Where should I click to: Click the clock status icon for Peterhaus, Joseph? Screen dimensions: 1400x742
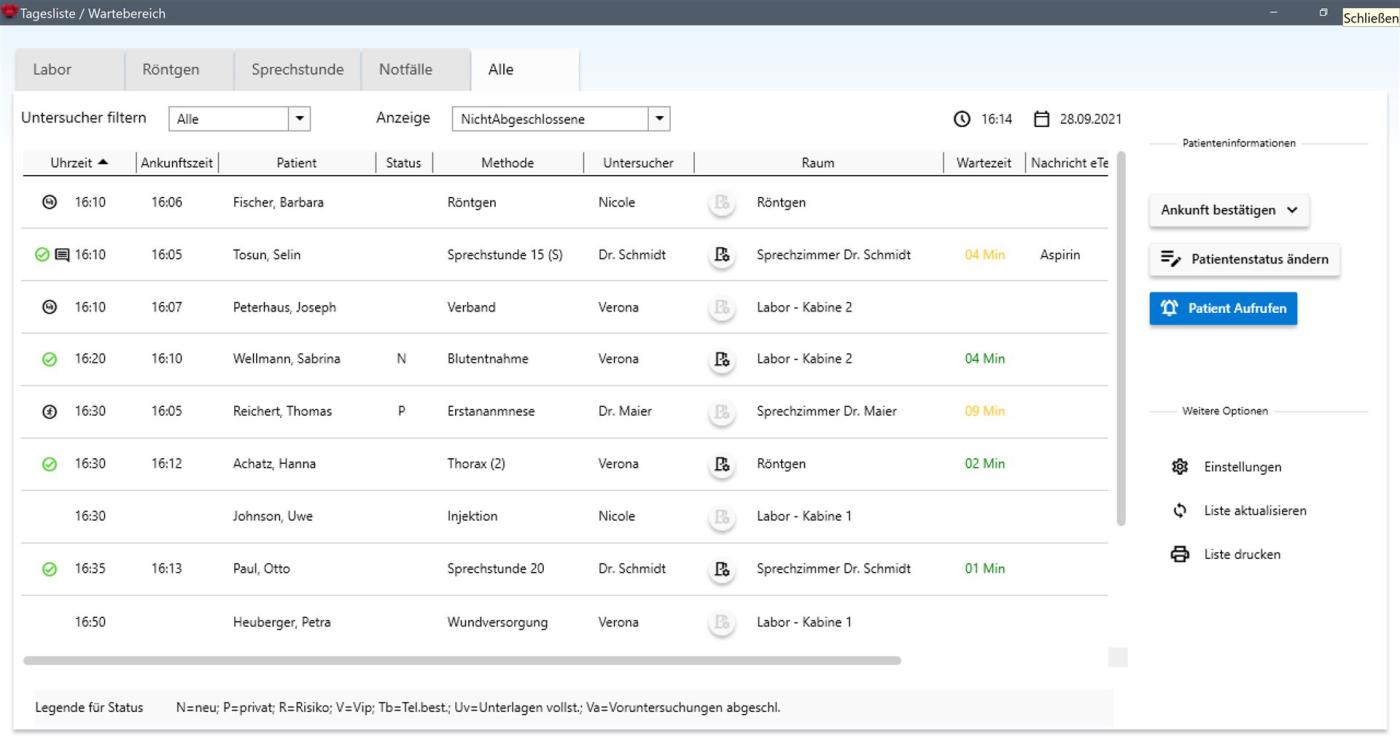[49, 307]
